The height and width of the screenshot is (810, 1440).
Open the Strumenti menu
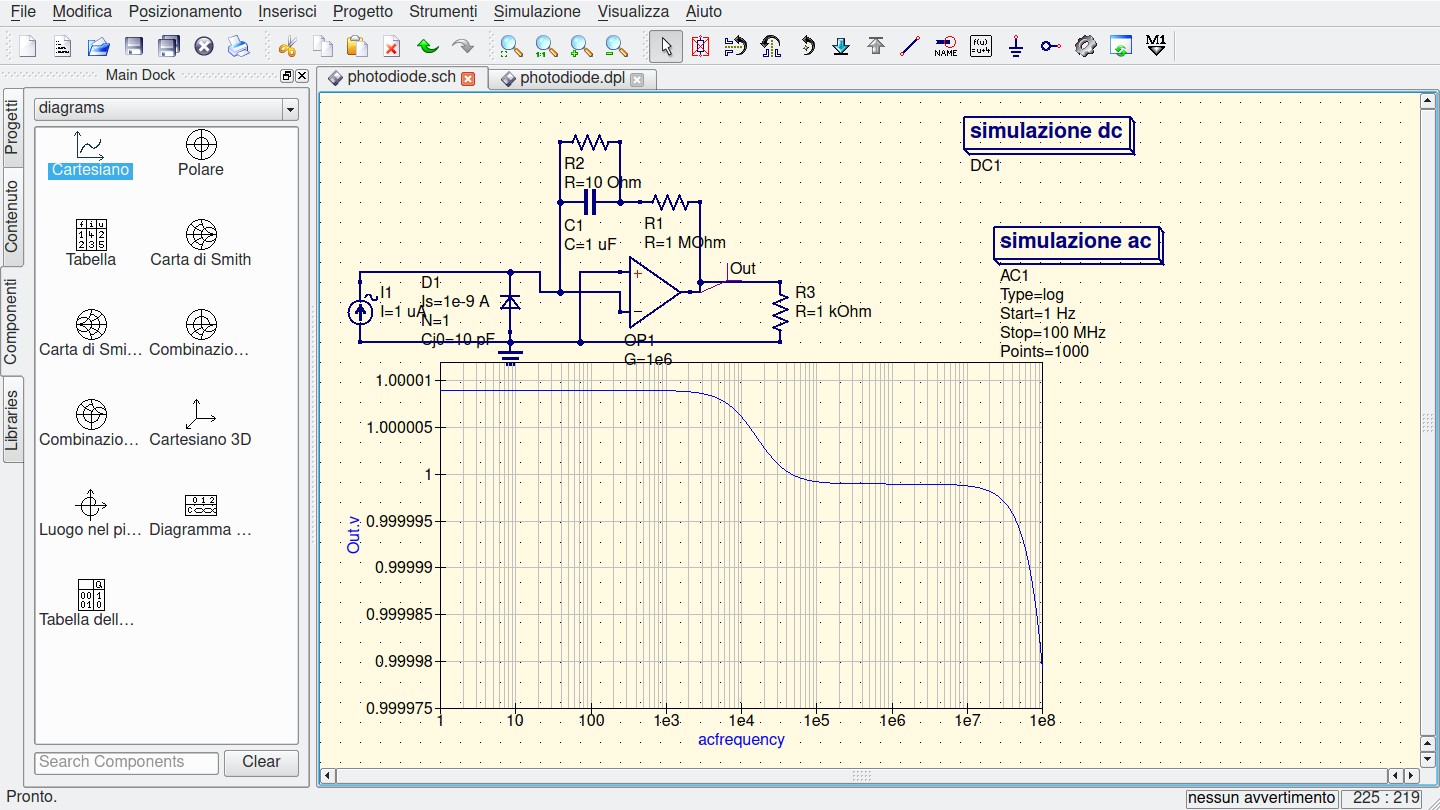tap(443, 12)
